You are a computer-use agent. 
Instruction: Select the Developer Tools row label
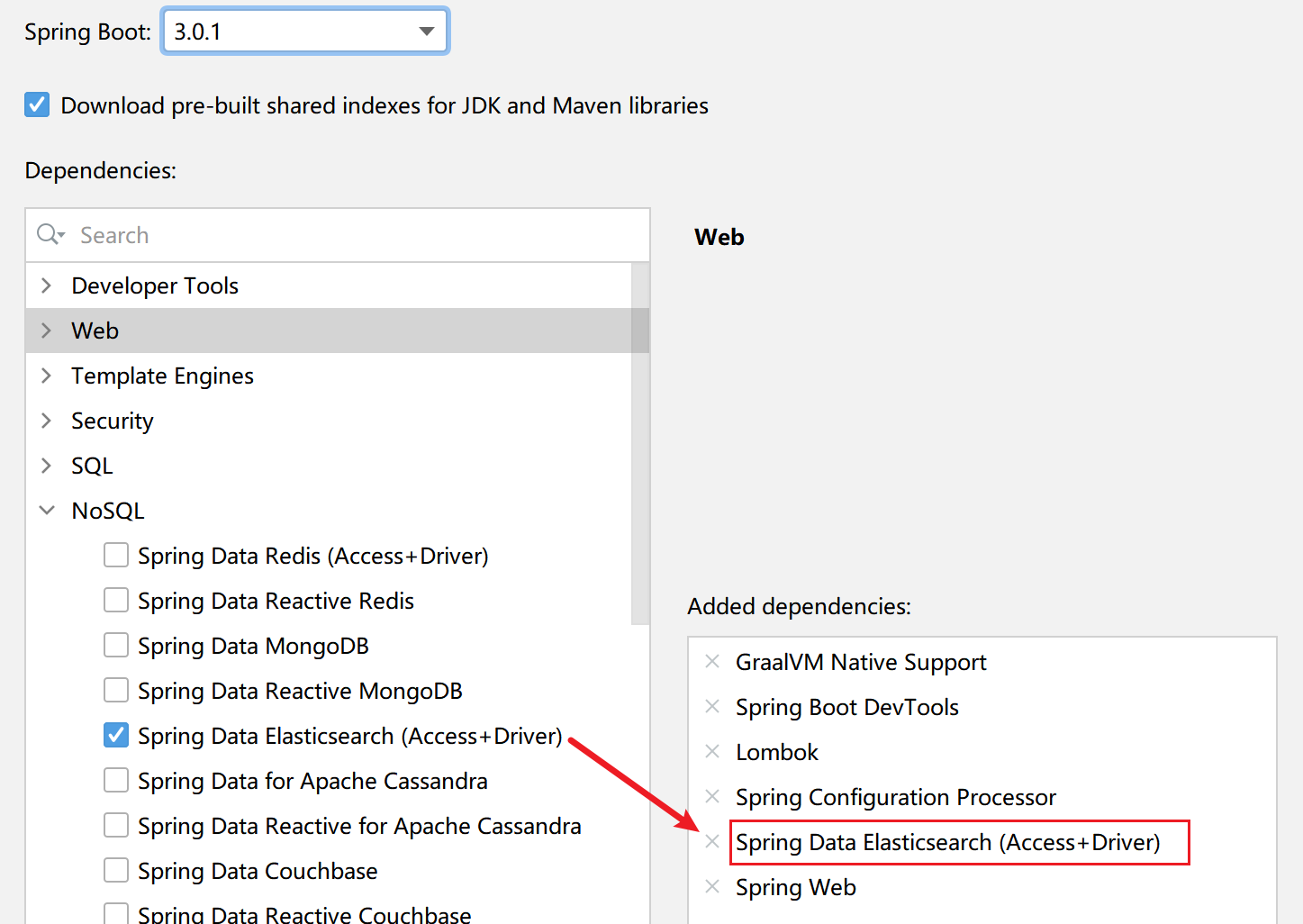pyautogui.click(x=155, y=285)
